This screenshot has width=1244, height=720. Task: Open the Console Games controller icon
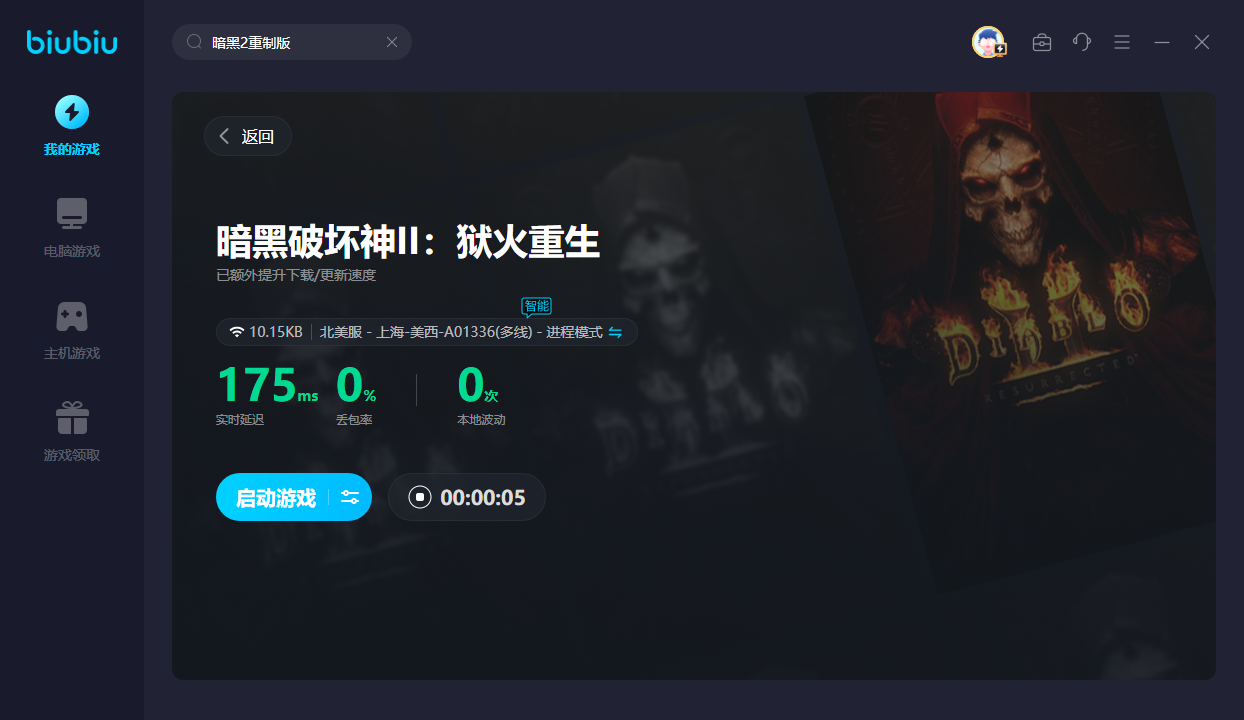pyautogui.click(x=71, y=316)
